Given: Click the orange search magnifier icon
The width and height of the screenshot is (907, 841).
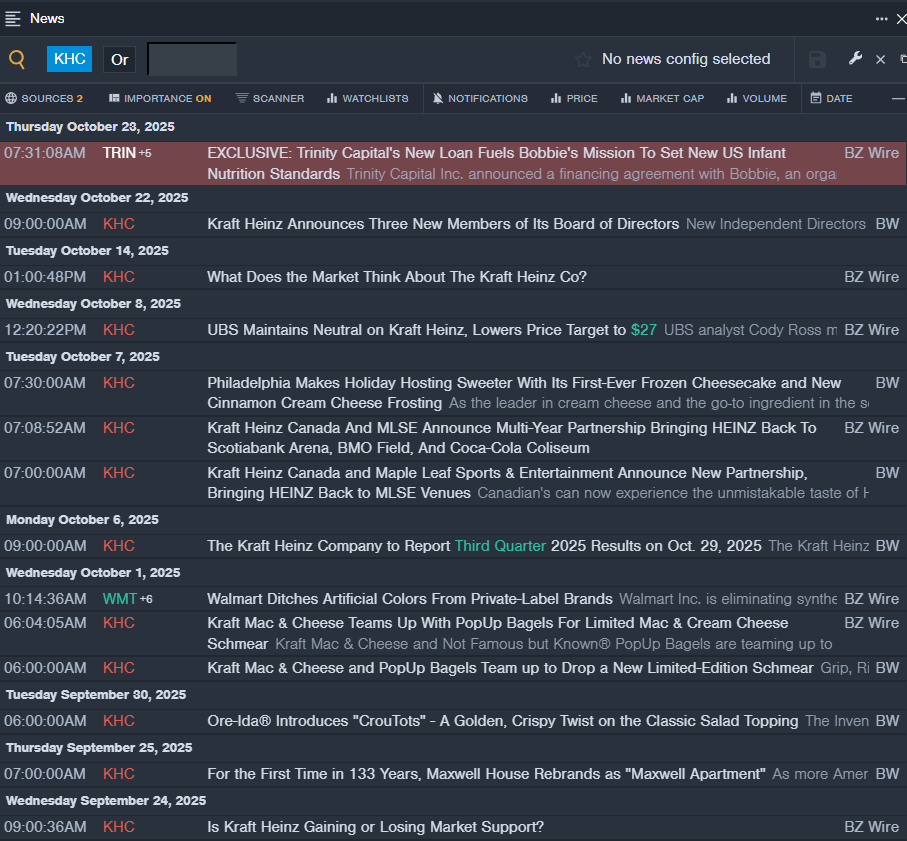Looking at the screenshot, I should point(17,59).
